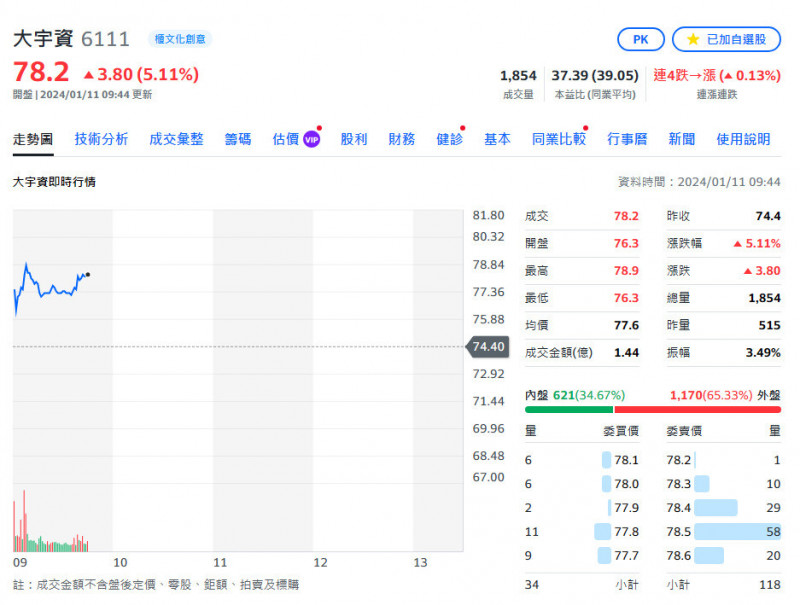Click the 連4跌→漲 streak indicator
This screenshot has height=605, width=800.
717,75
